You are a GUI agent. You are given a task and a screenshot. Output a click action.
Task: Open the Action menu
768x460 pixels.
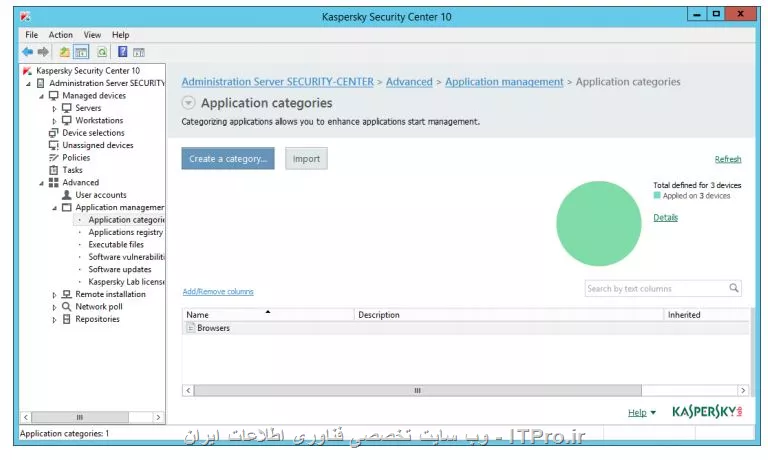60,35
